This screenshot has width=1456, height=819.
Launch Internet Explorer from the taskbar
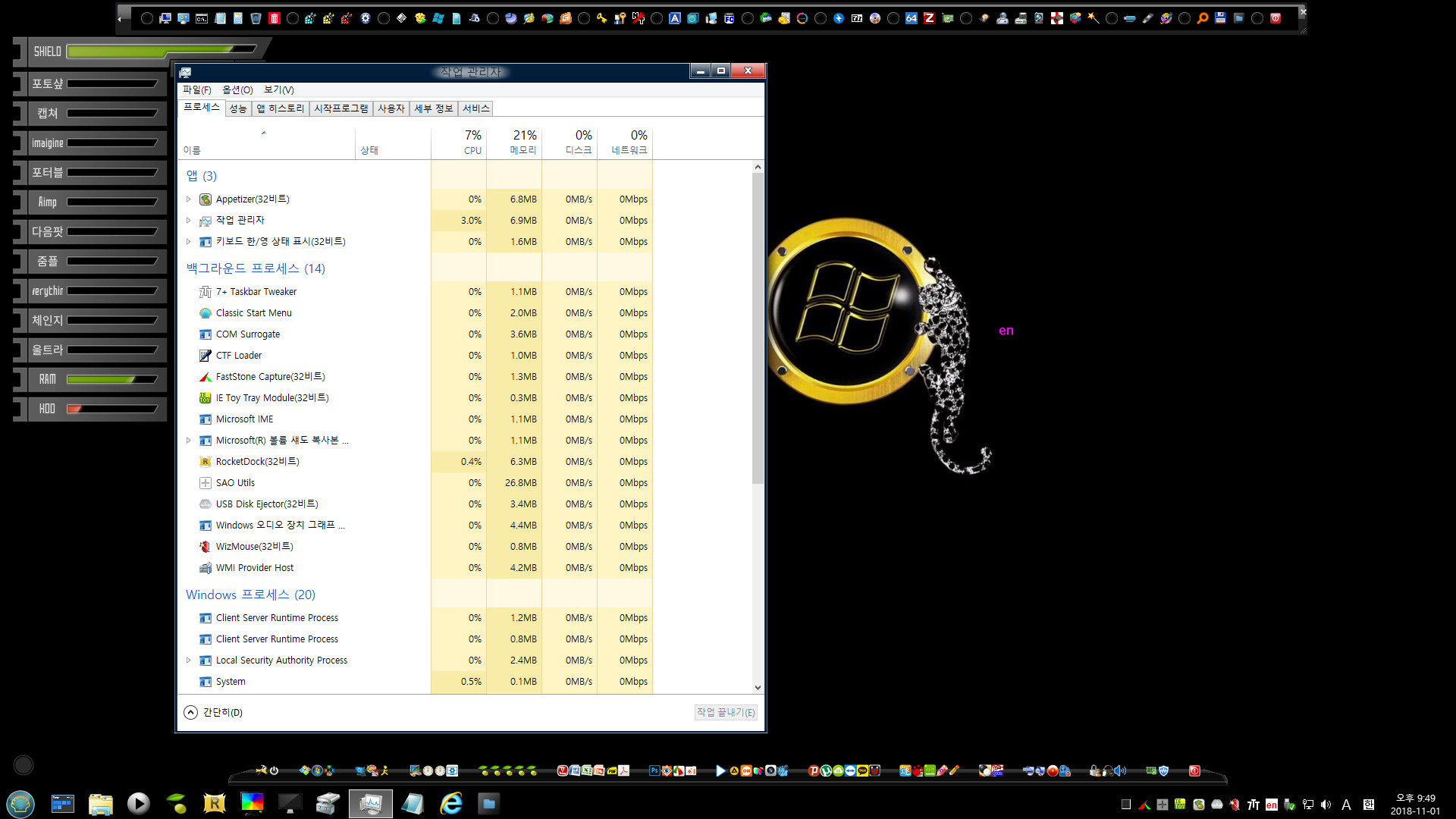coord(451,803)
